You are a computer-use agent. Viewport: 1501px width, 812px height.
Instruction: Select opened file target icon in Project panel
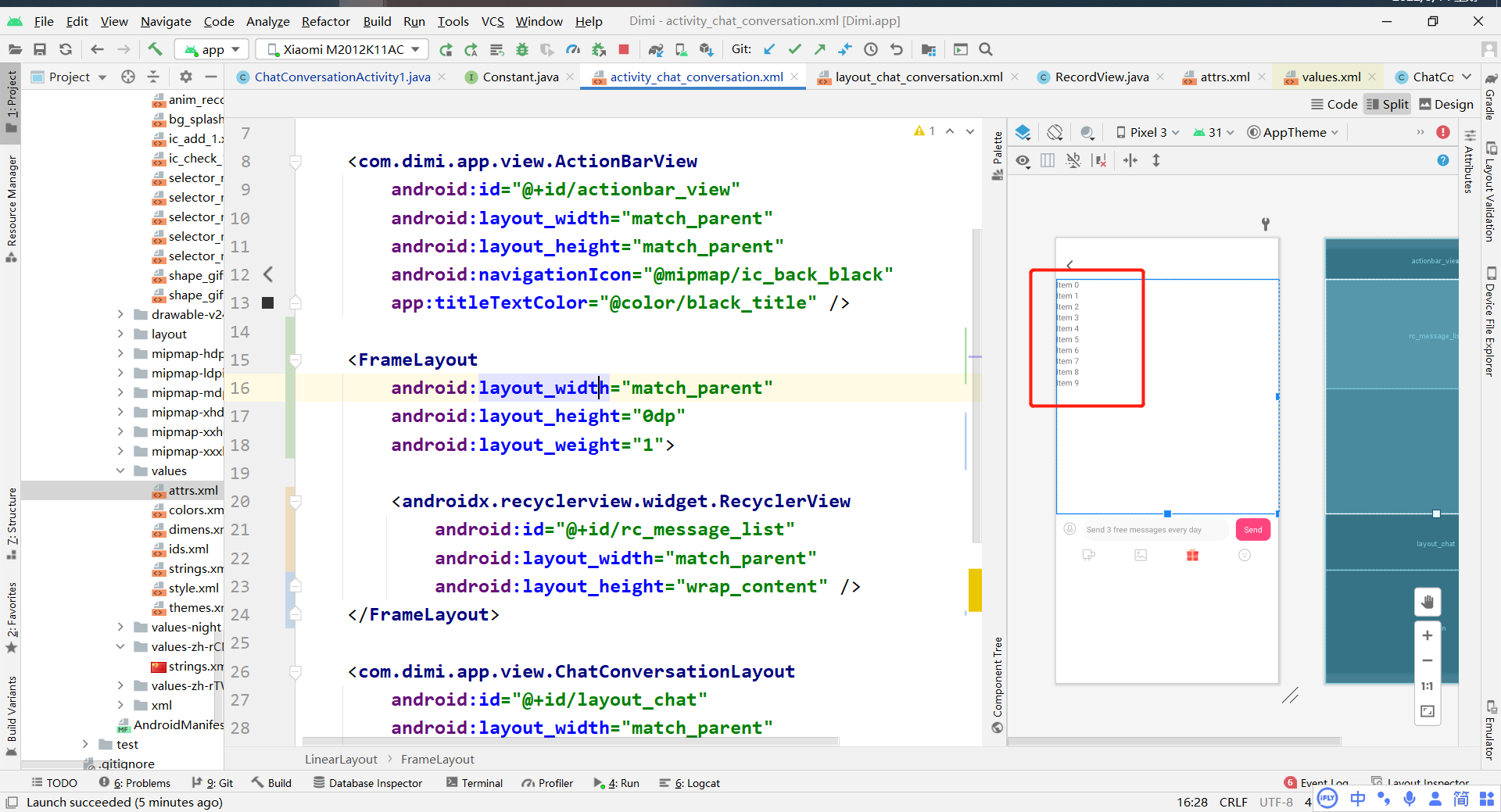[128, 77]
